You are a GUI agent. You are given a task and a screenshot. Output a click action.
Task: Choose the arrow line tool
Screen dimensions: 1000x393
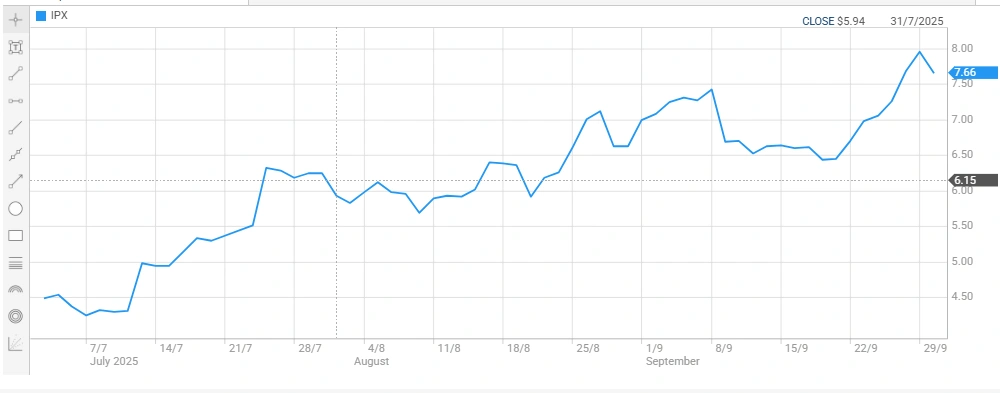(15, 182)
